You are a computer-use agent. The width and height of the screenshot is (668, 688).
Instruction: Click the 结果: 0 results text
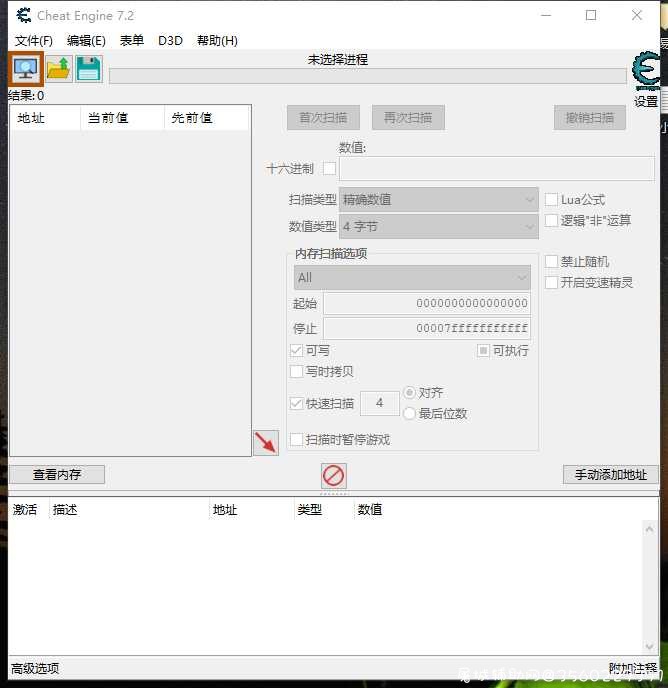tap(26, 96)
